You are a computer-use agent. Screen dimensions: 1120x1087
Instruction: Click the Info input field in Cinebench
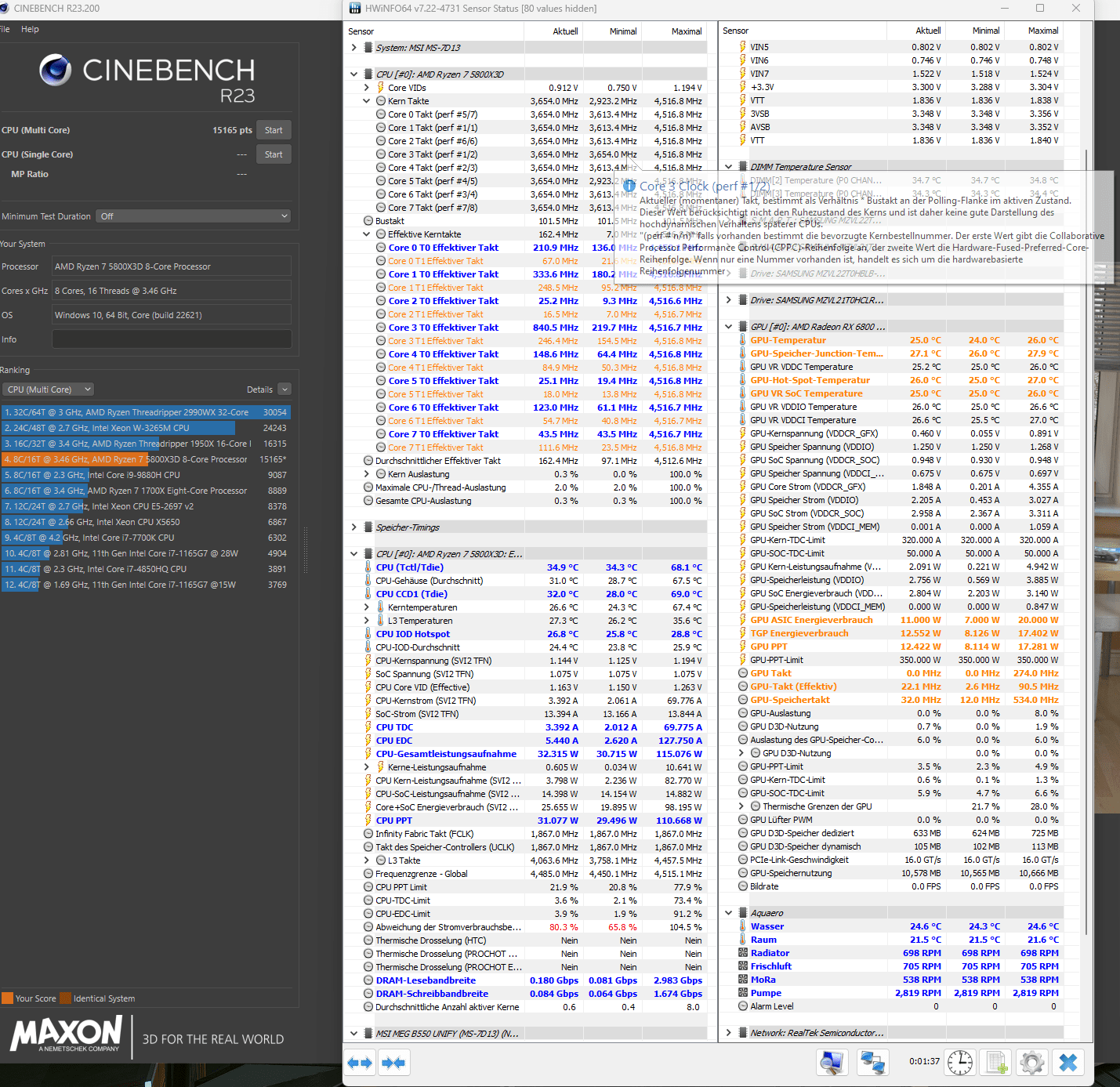pos(172,339)
